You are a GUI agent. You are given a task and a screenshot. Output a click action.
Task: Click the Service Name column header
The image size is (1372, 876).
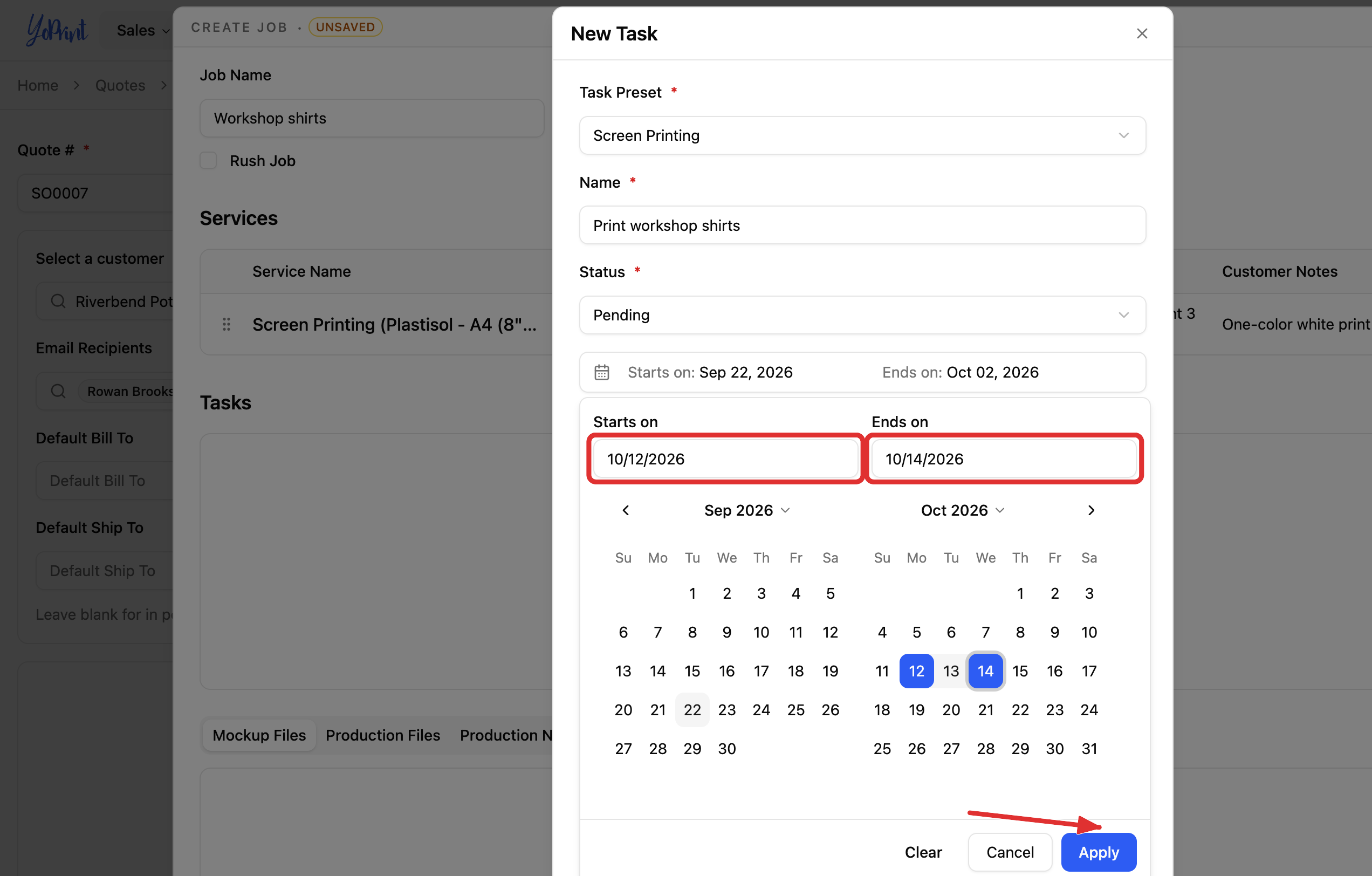pos(301,271)
